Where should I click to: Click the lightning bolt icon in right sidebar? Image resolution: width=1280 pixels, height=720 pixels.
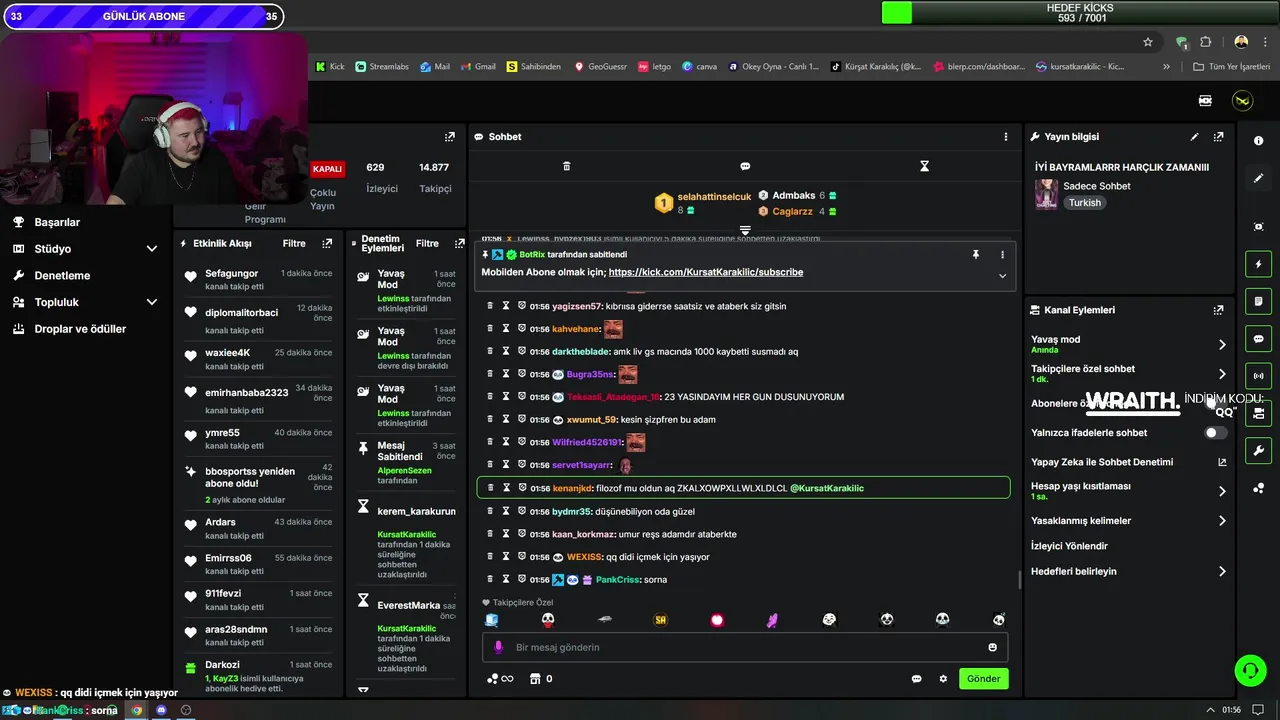click(1258, 264)
